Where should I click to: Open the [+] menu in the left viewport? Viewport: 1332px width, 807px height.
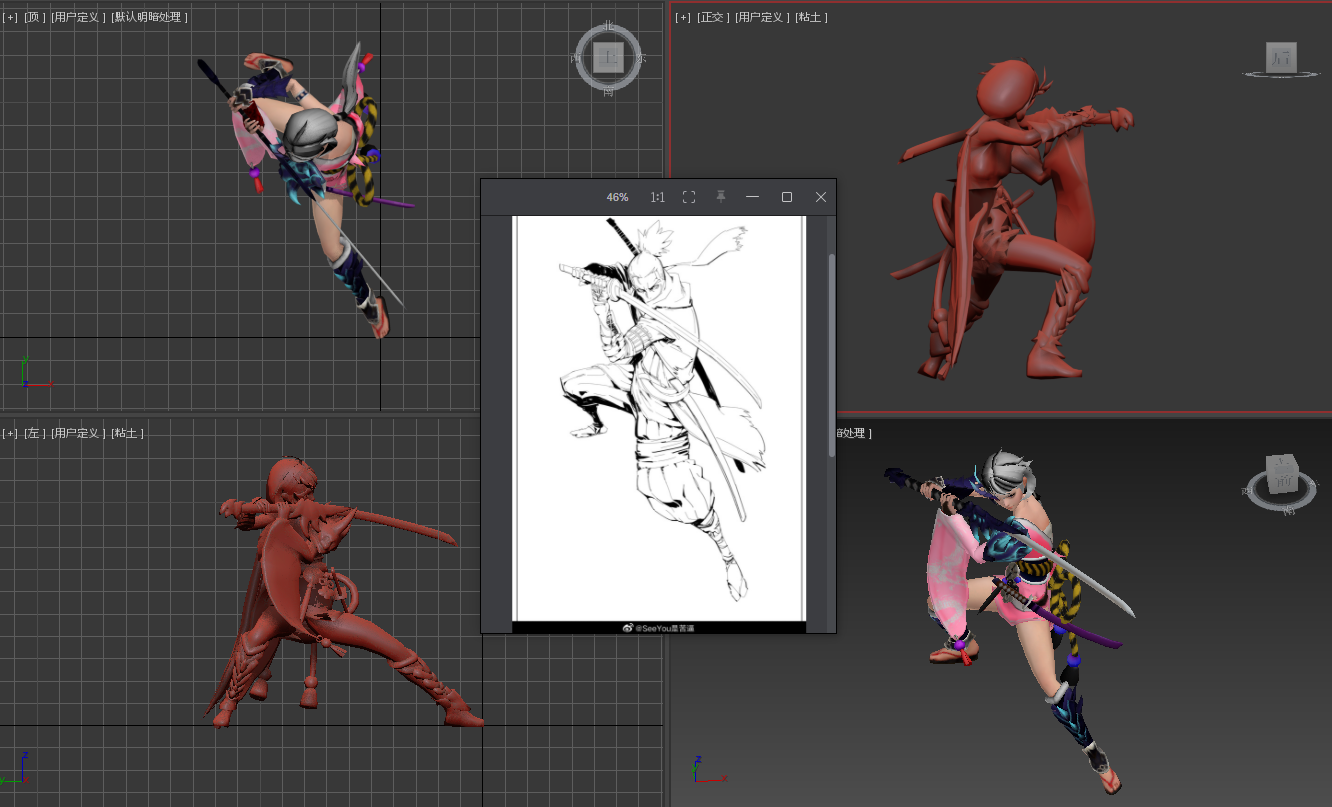[11, 433]
